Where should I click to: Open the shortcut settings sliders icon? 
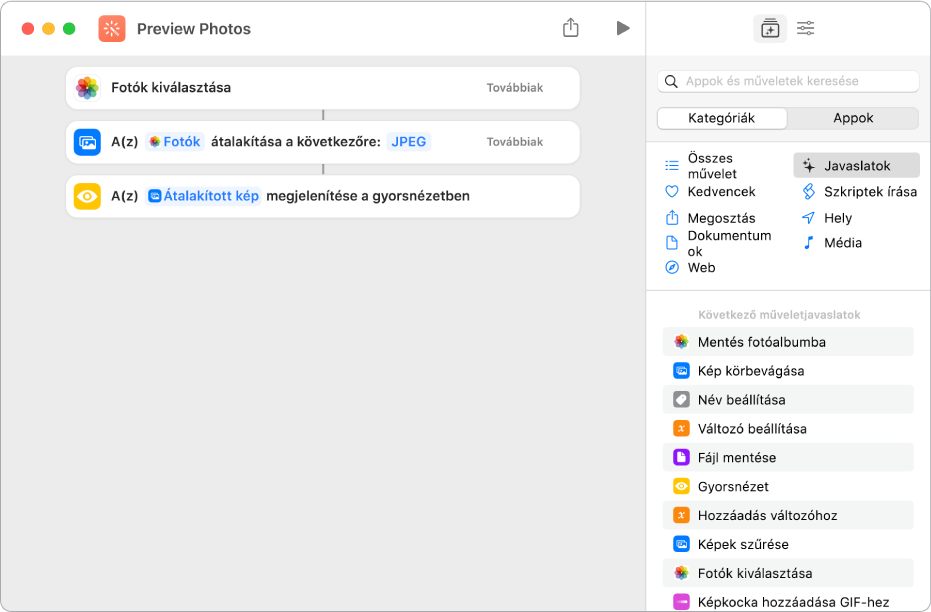[806, 29]
